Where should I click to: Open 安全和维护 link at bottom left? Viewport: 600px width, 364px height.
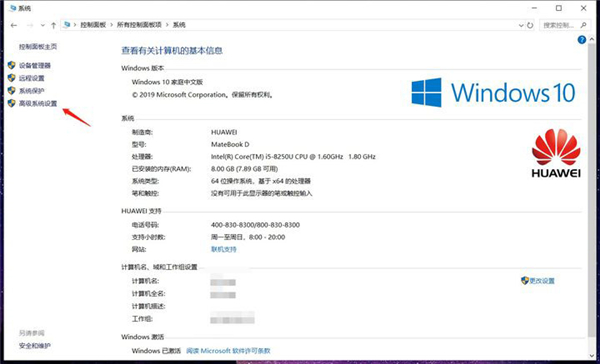[35, 346]
